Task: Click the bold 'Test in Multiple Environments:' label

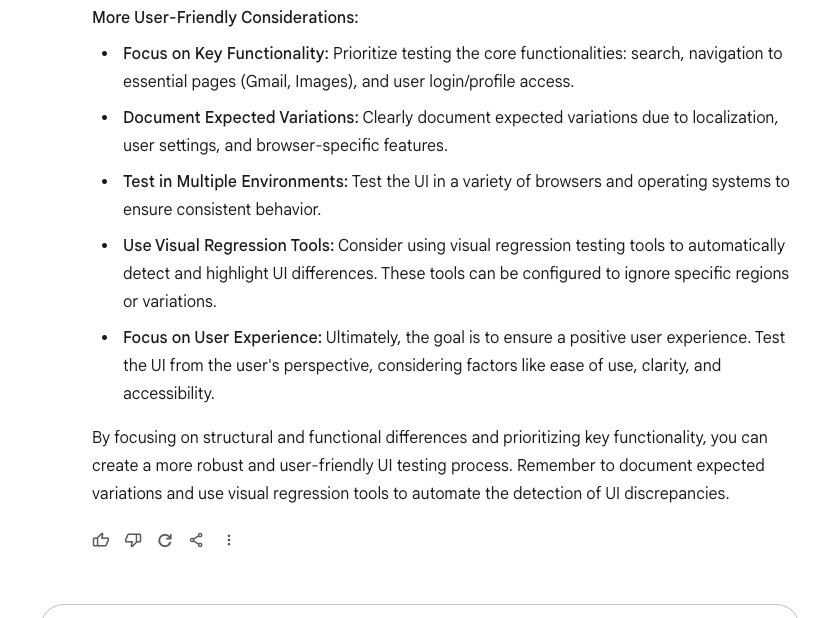Action: 235,181
